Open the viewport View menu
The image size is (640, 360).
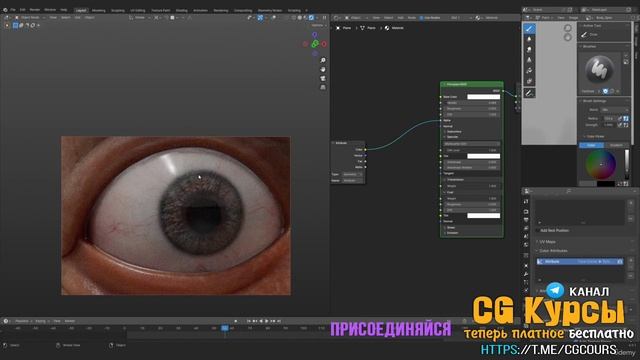pos(53,18)
